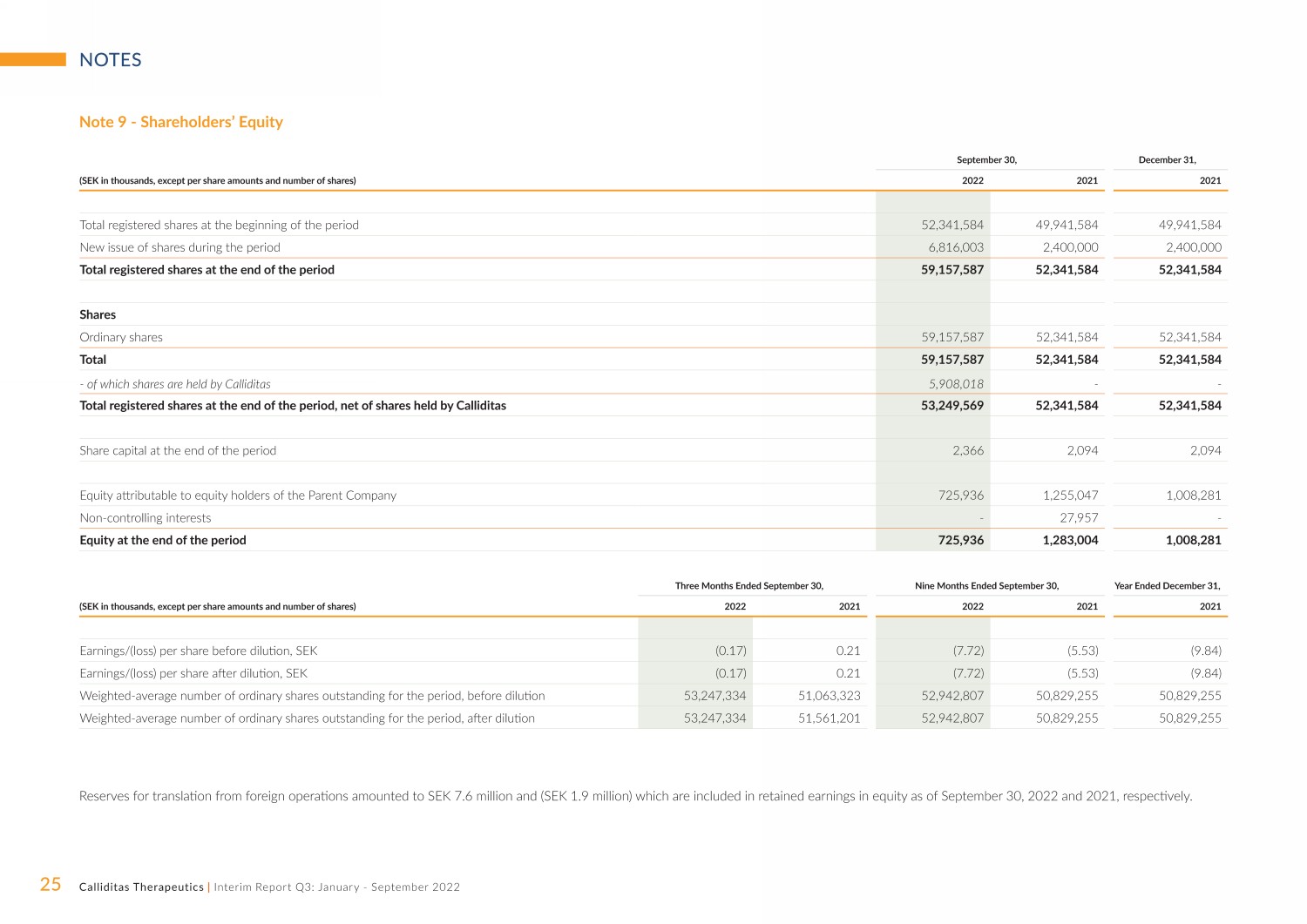The image size is (1307, 924).
Task: Click the (9.84) value in the after dilution row
Action: 1206,673
